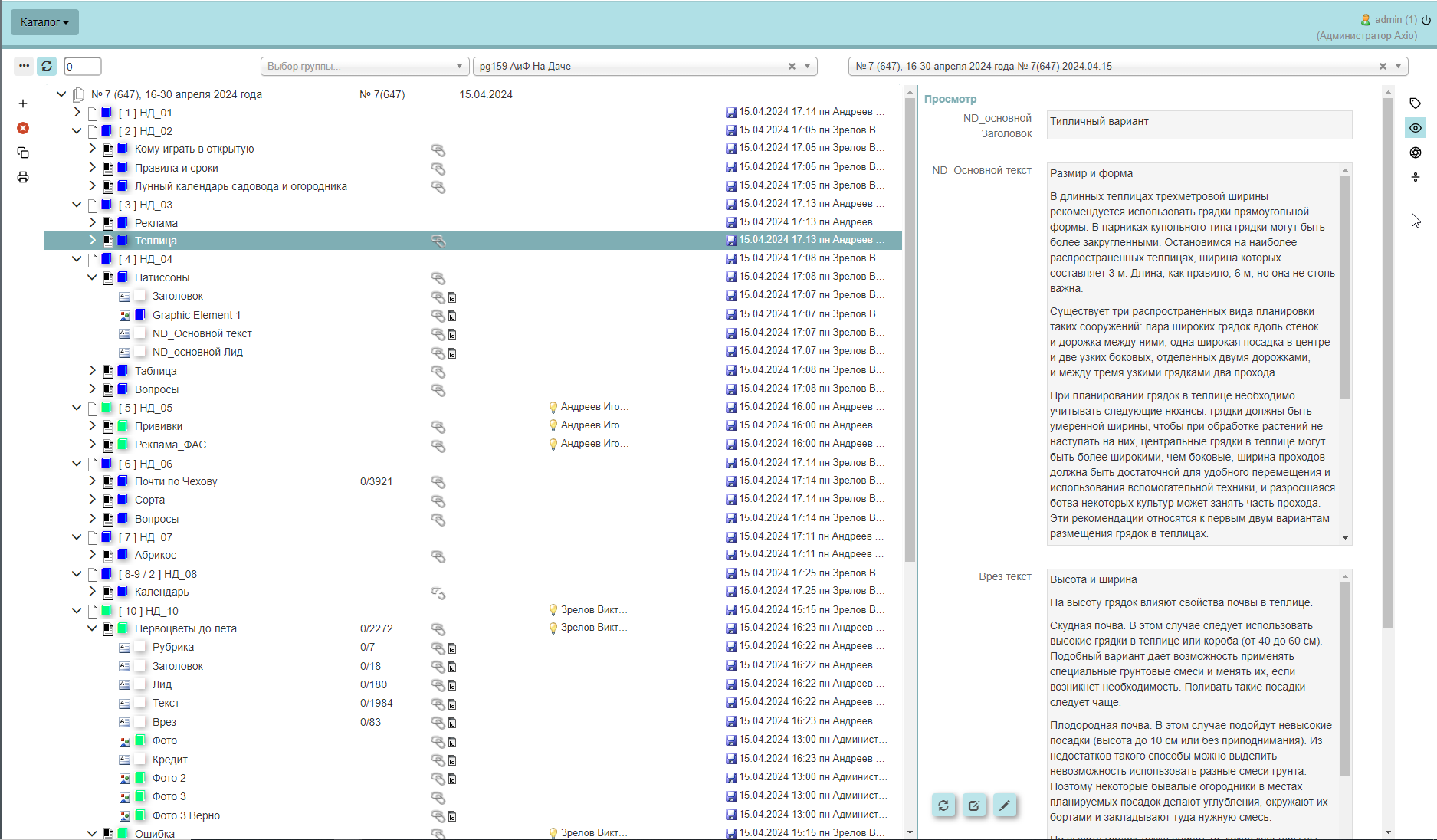Open the three-dots menu button
Image resolution: width=1437 pixels, height=840 pixels.
coord(24,67)
